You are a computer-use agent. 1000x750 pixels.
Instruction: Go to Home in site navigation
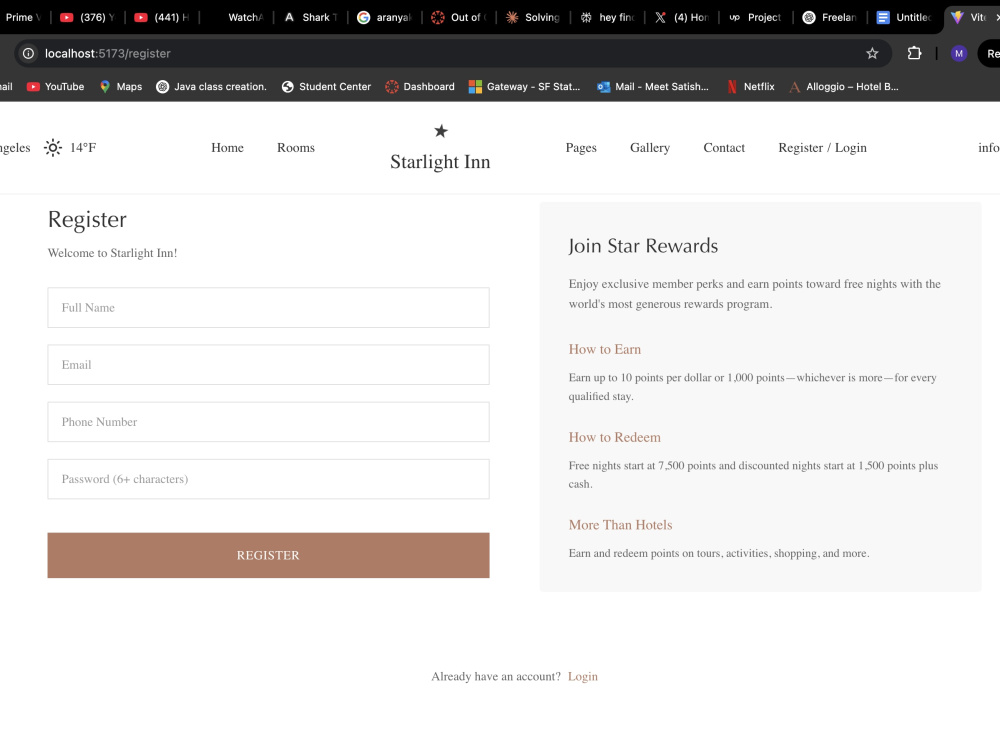click(x=228, y=148)
